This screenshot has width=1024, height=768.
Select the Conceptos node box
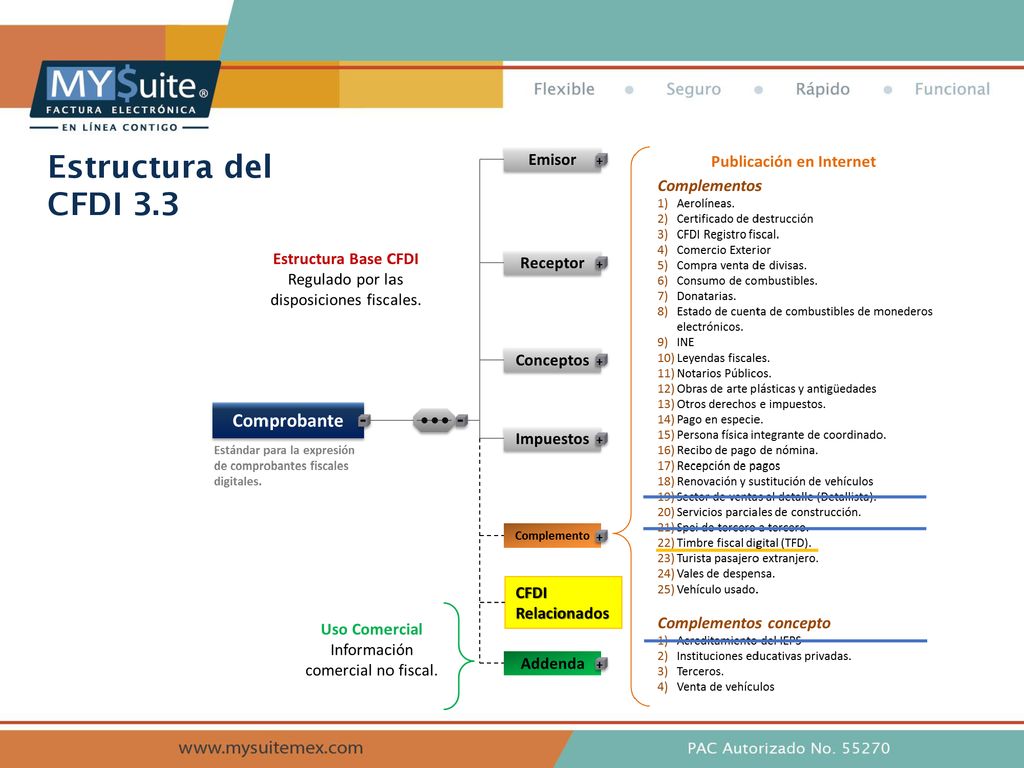(x=552, y=360)
